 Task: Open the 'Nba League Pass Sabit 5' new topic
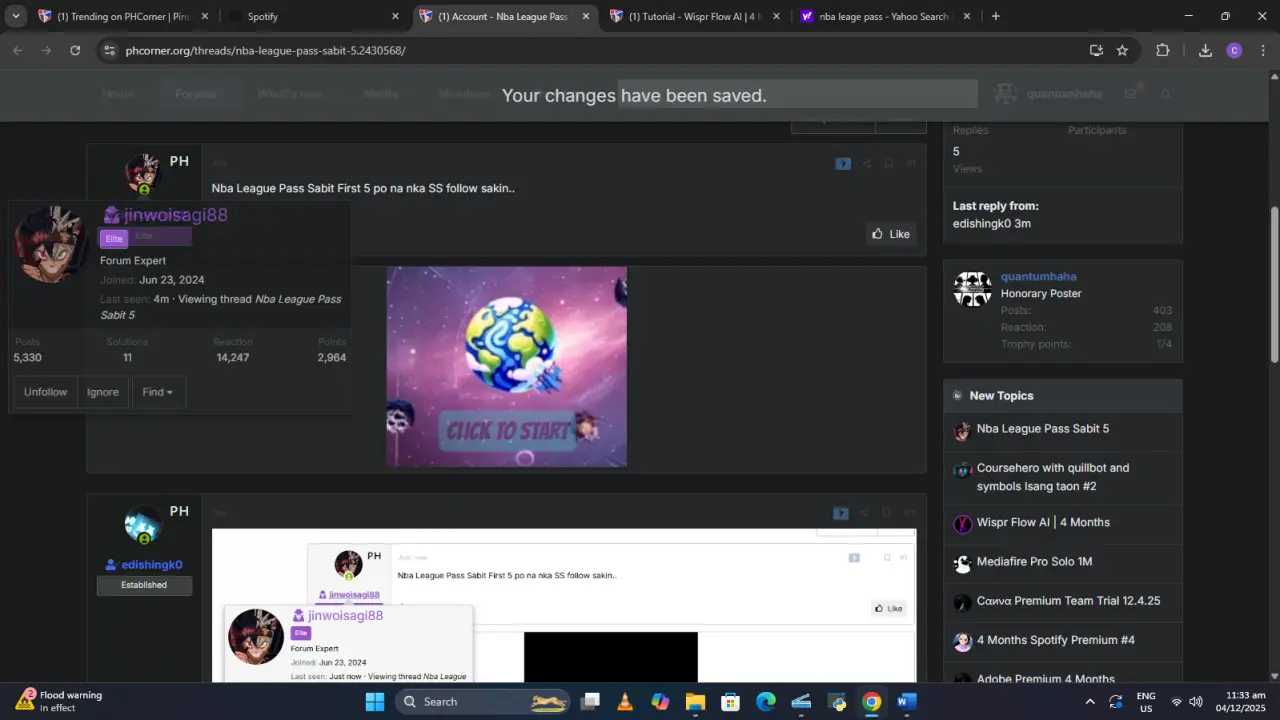point(1043,429)
